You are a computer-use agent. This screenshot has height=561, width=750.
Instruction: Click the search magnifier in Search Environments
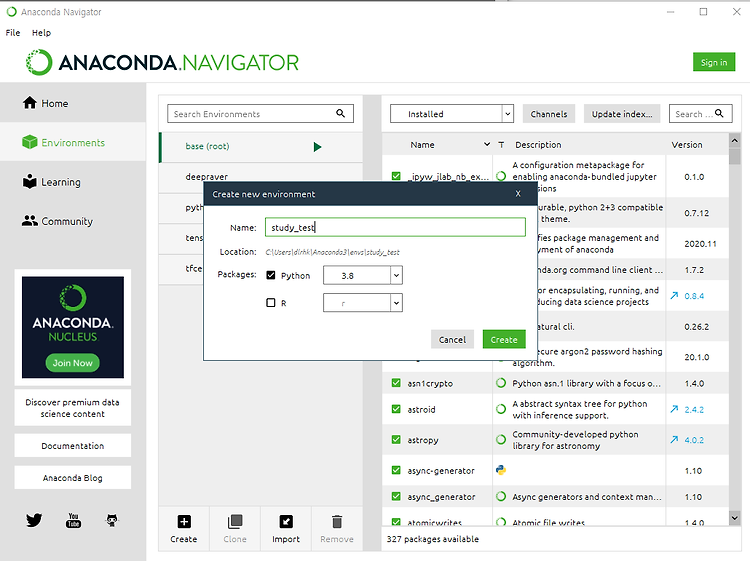(x=340, y=113)
